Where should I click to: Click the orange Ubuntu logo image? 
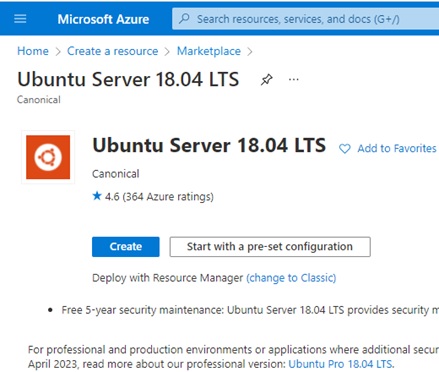point(48,157)
